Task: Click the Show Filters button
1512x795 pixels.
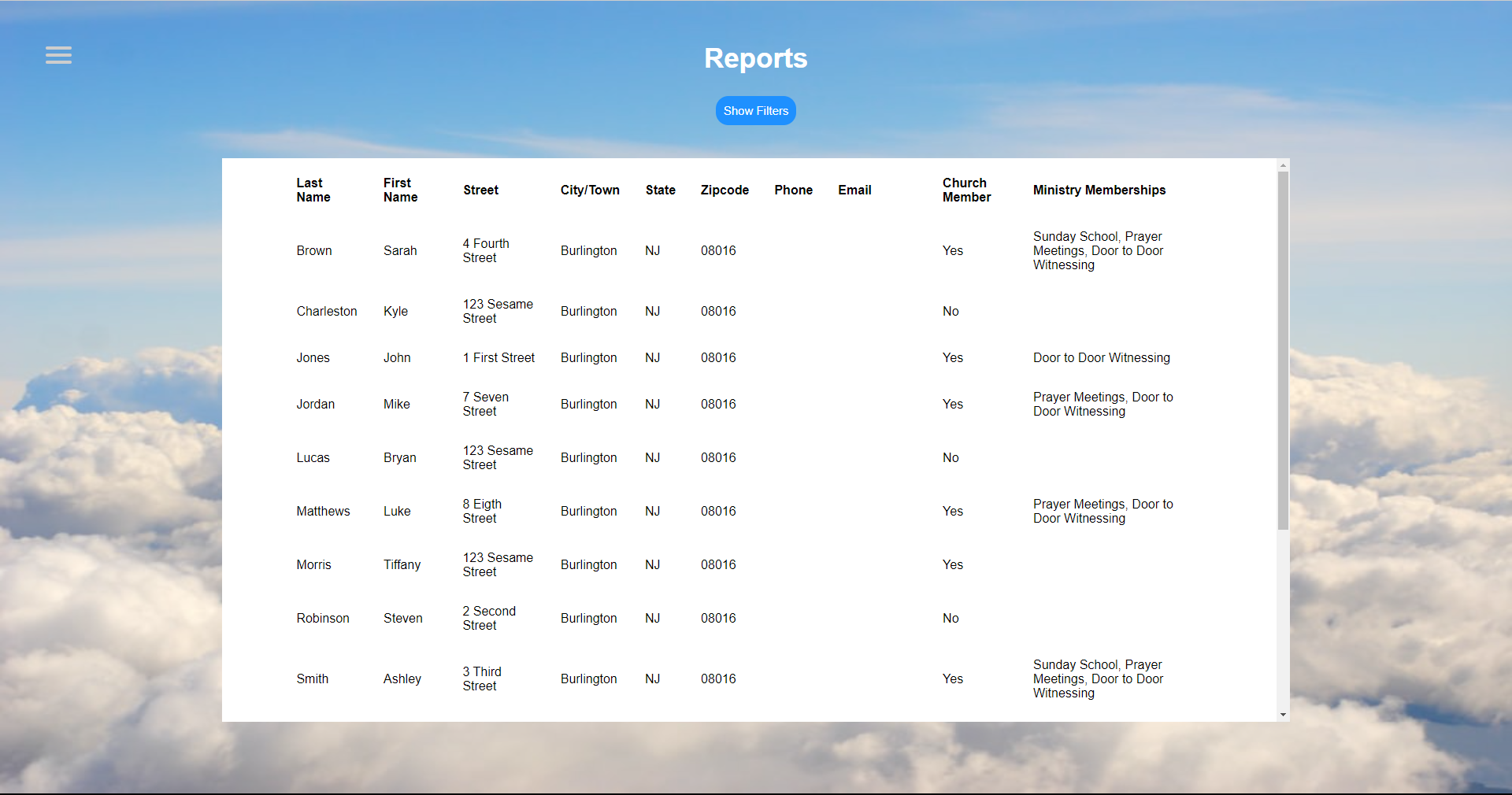Action: (x=755, y=111)
